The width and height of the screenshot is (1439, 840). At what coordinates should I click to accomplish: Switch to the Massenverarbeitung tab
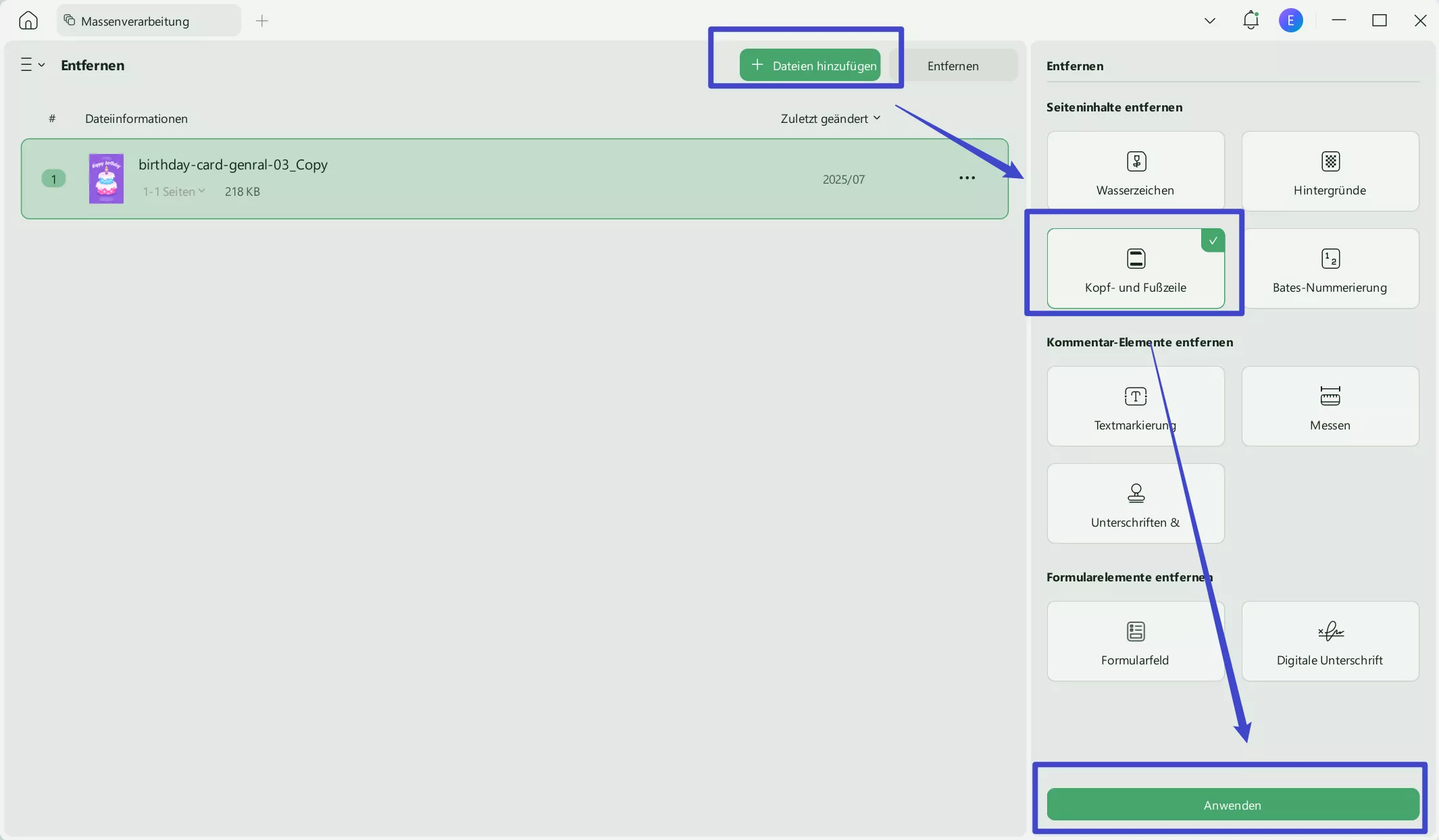135,21
